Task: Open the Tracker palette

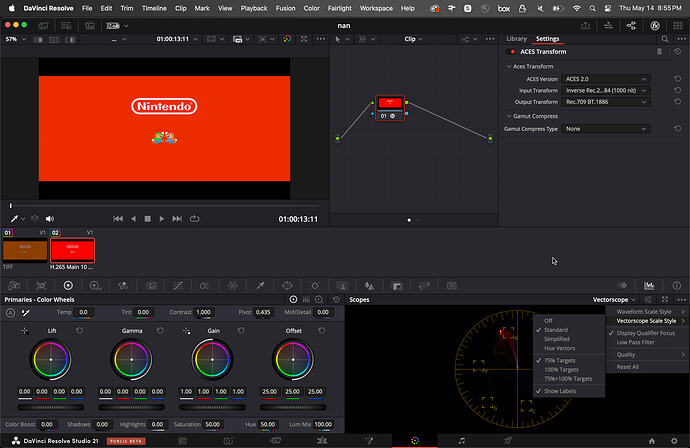Action: pyautogui.click(x=315, y=286)
